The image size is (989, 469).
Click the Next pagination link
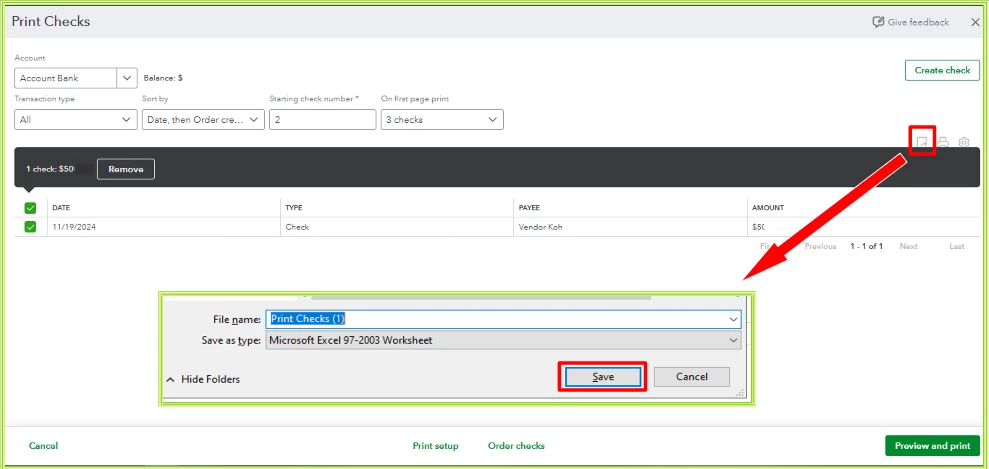pos(908,246)
